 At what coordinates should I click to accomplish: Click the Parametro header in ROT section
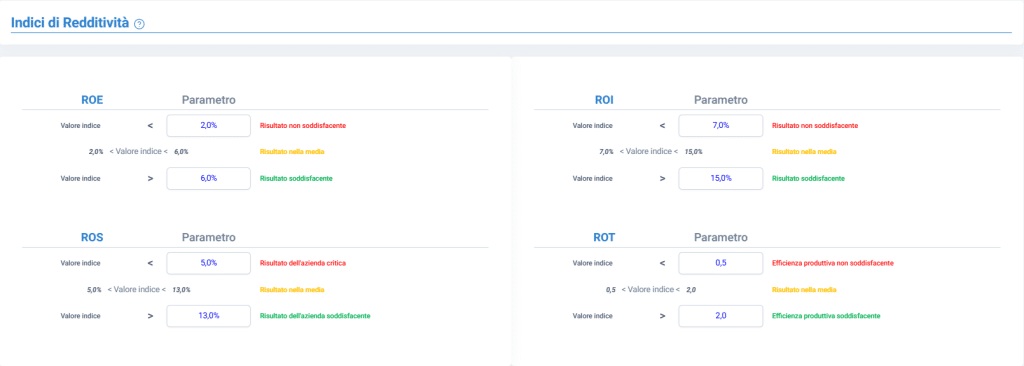tap(720, 238)
